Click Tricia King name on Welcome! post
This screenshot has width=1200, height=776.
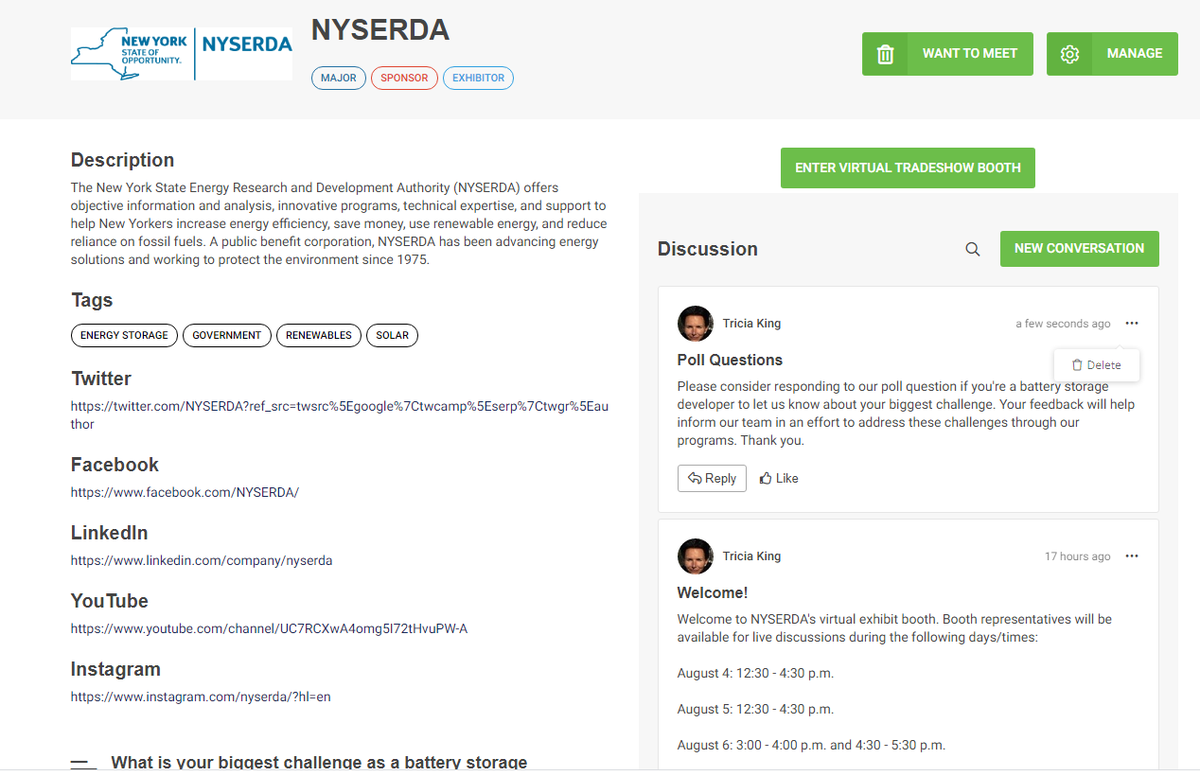click(752, 557)
